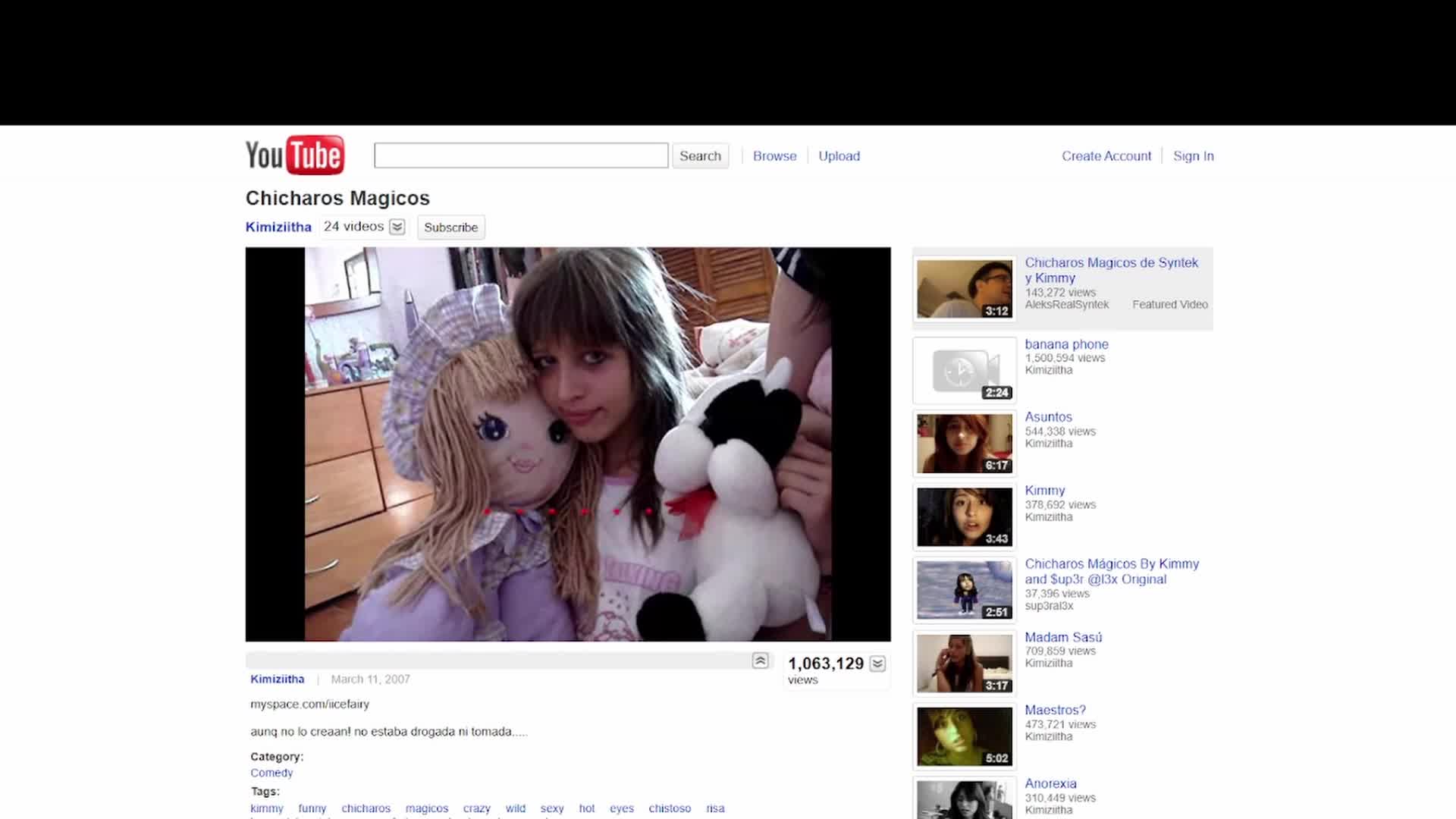Open the banana phone placeholder thumbnail

click(x=964, y=370)
